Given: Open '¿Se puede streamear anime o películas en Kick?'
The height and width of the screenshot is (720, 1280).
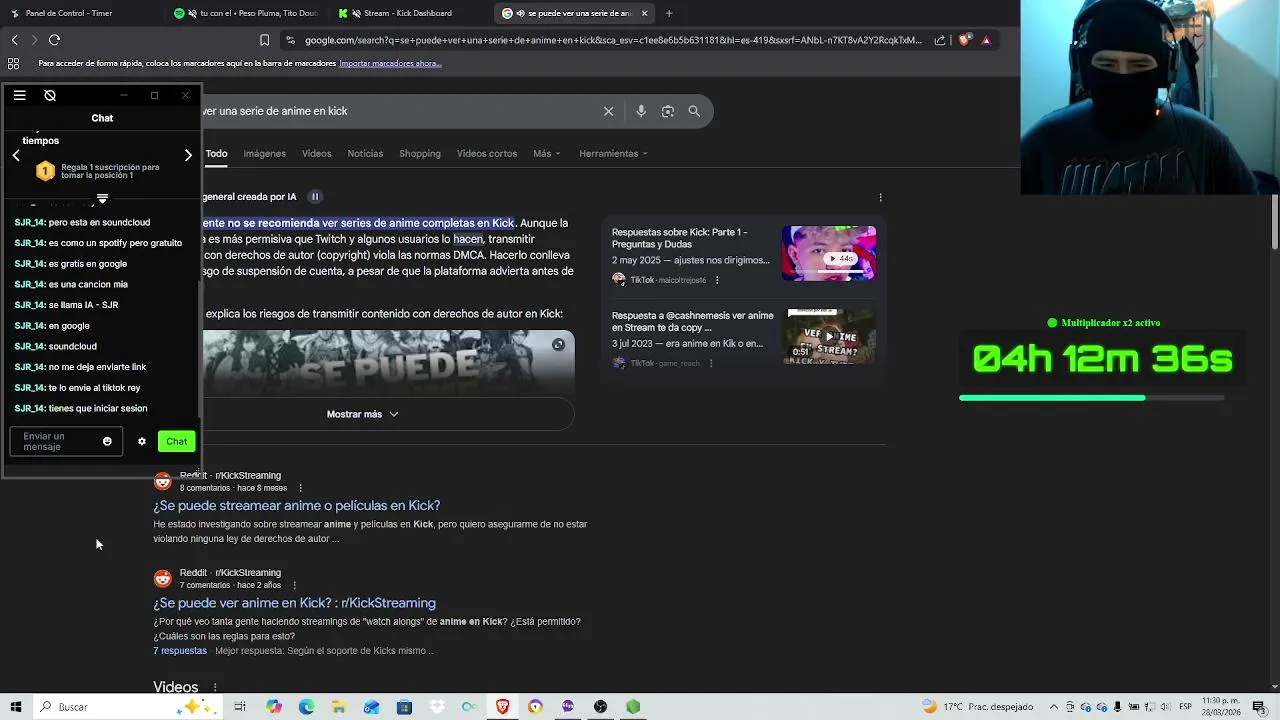Looking at the screenshot, I should 297,506.
